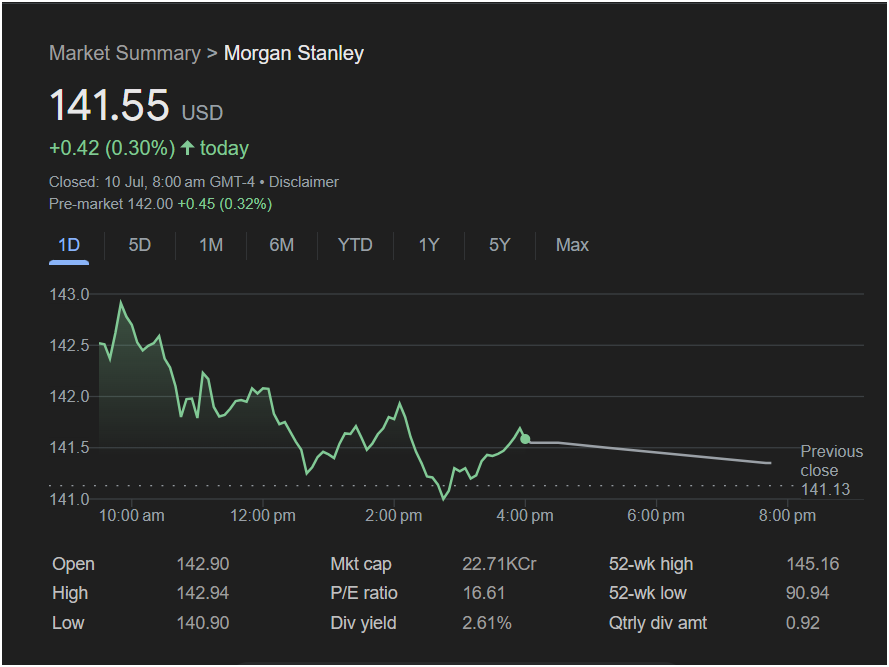The image size is (889, 667).
Task: Click the 52-wk low value 90.94
Action: click(807, 593)
